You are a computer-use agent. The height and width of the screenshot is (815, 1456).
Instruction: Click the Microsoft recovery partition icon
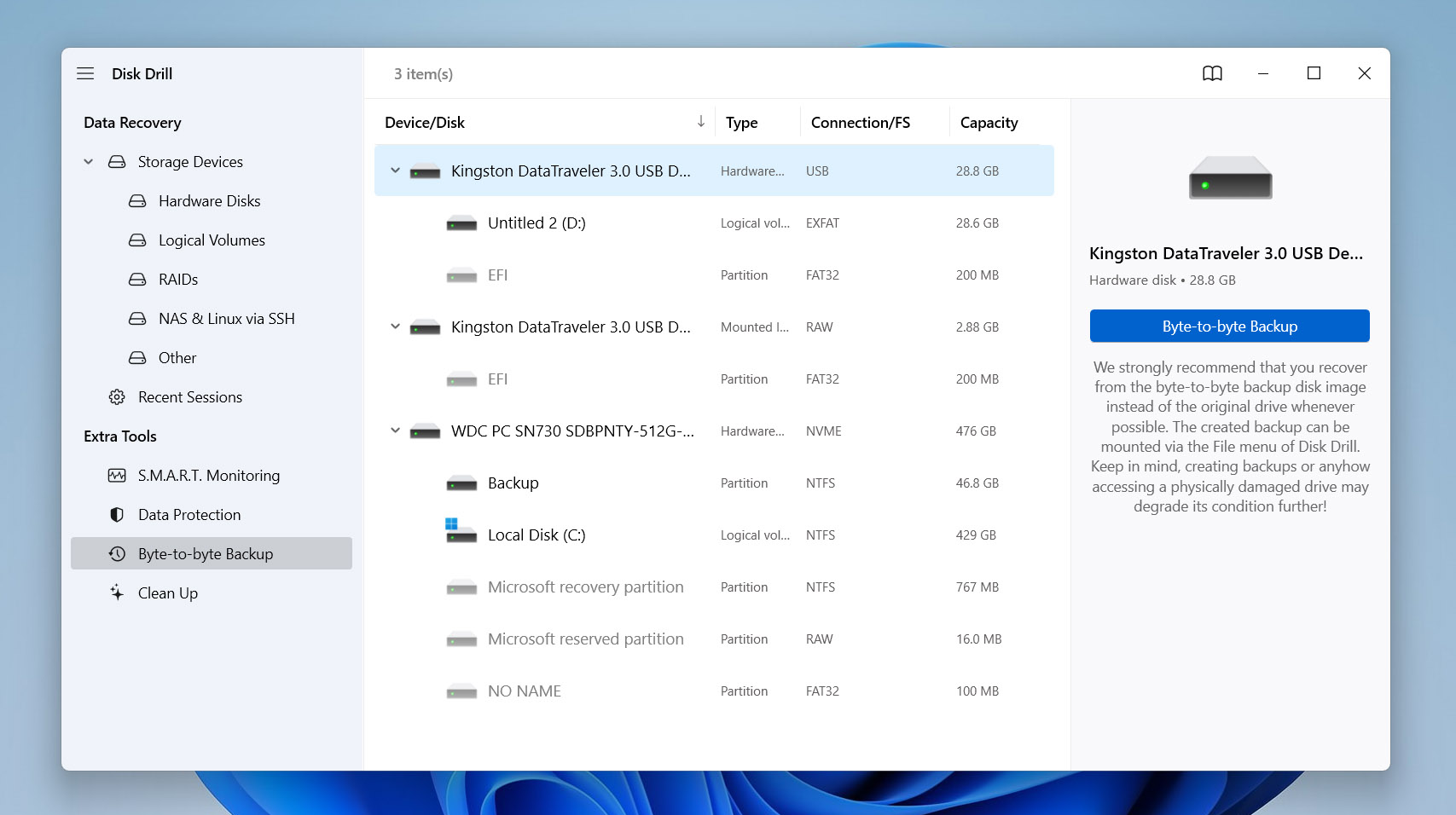pyautogui.click(x=461, y=587)
